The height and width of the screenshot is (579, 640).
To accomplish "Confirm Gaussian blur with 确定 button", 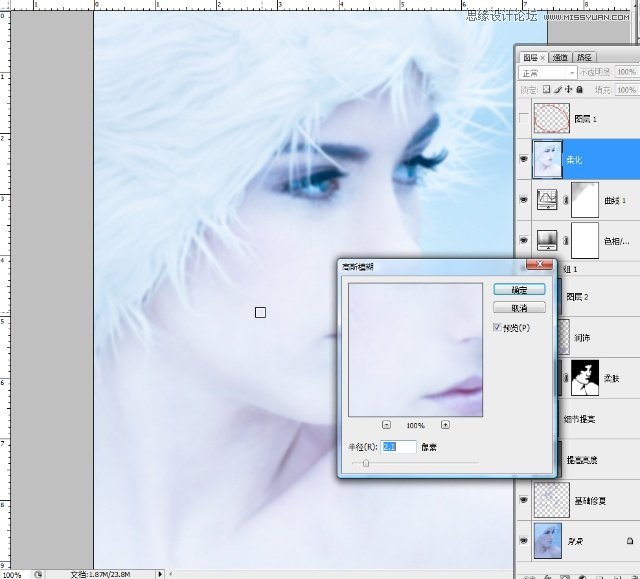I will coord(519,290).
